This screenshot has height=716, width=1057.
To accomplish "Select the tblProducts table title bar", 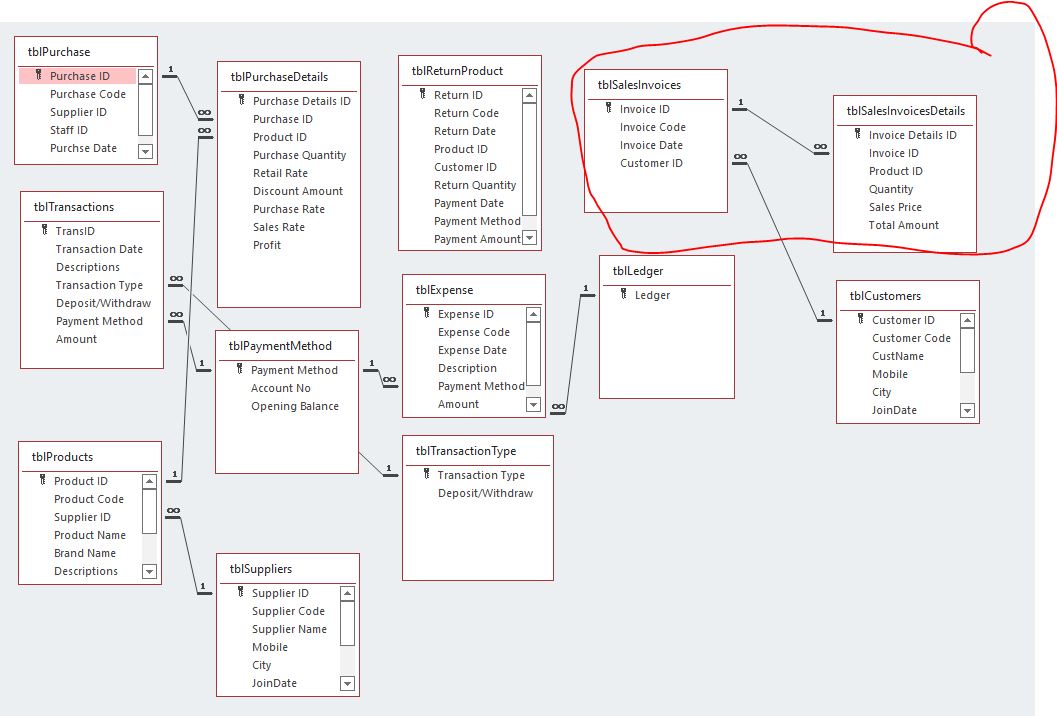I will pyautogui.click(x=90, y=457).
